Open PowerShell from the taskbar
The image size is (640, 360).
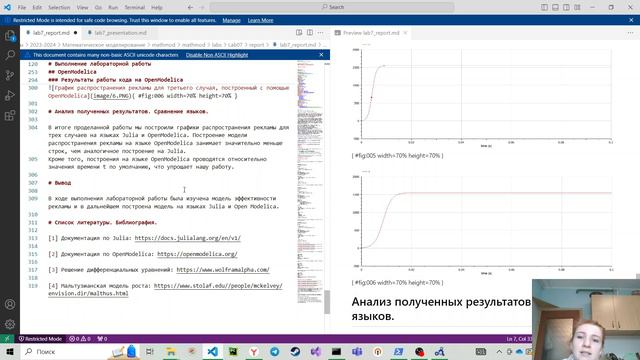(398, 351)
